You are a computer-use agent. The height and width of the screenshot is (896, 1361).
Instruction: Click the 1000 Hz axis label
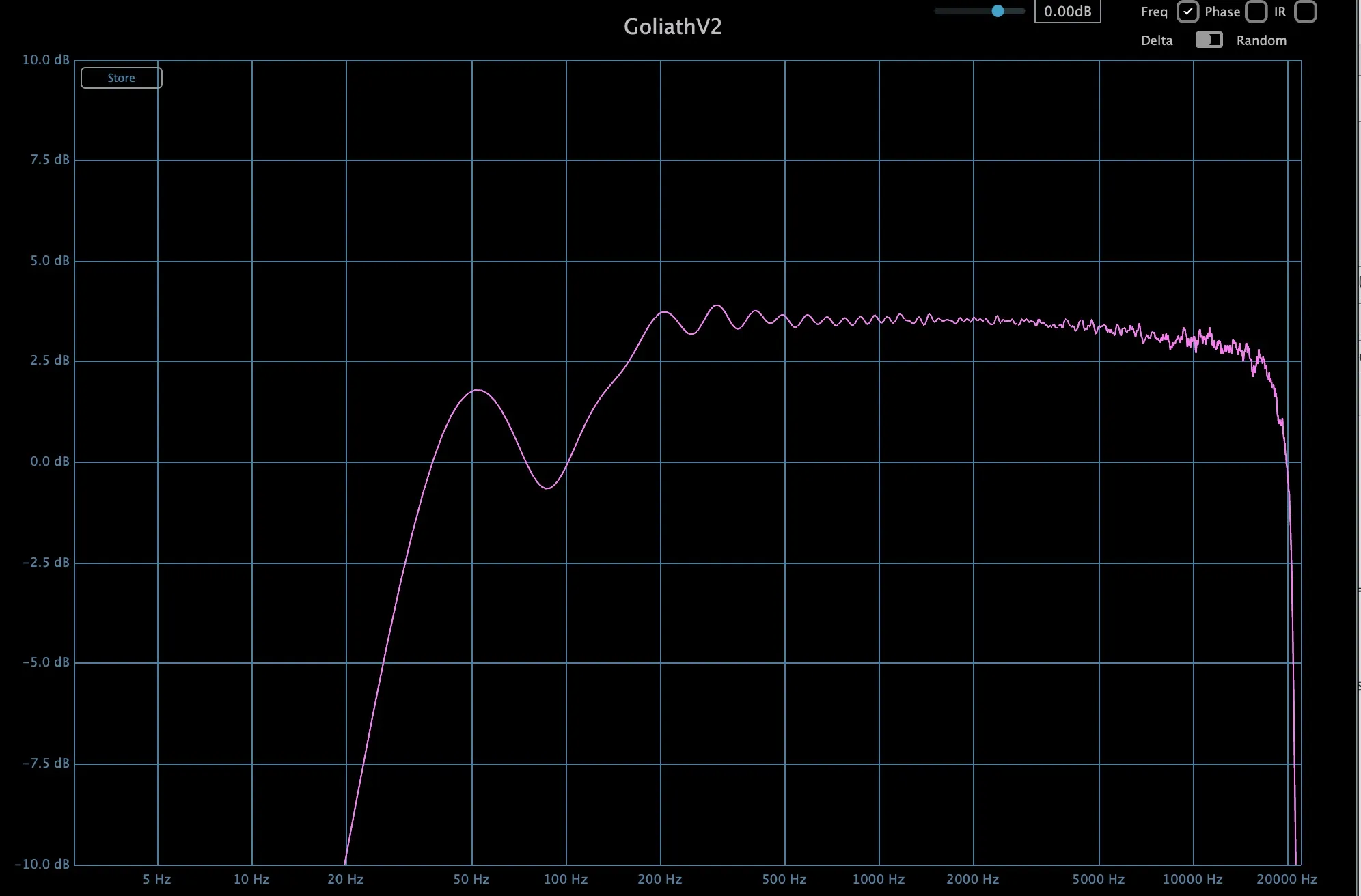878,879
